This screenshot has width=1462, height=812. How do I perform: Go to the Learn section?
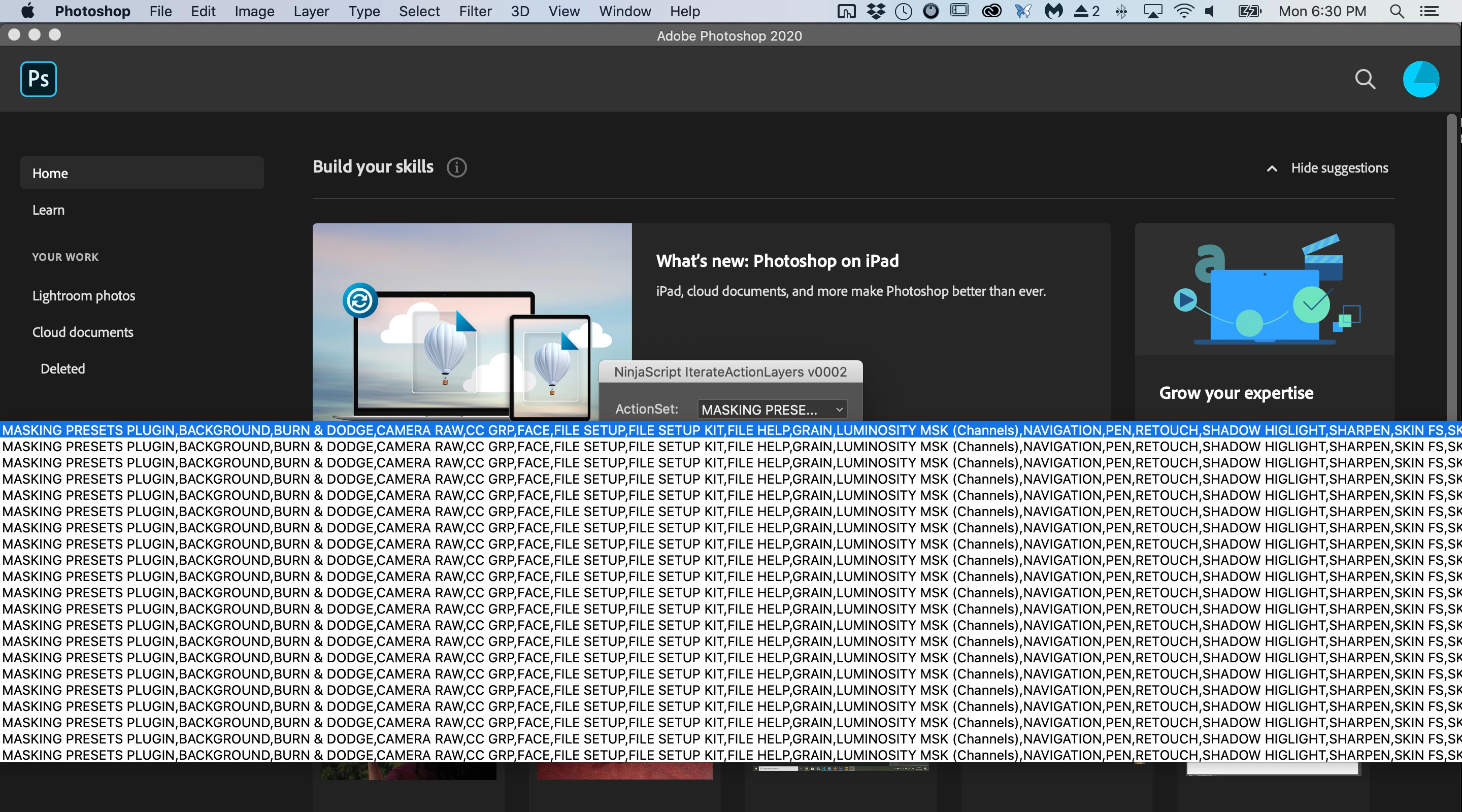[48, 210]
